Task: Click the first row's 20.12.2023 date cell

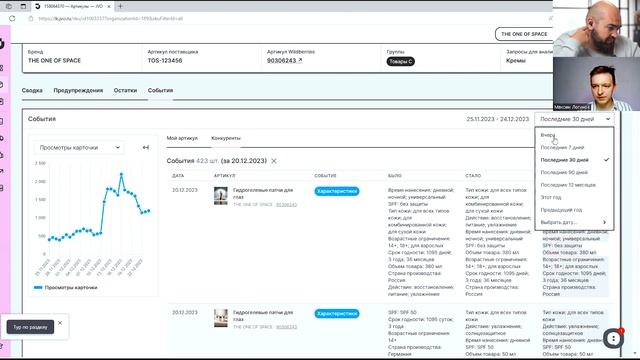Action: click(x=184, y=190)
